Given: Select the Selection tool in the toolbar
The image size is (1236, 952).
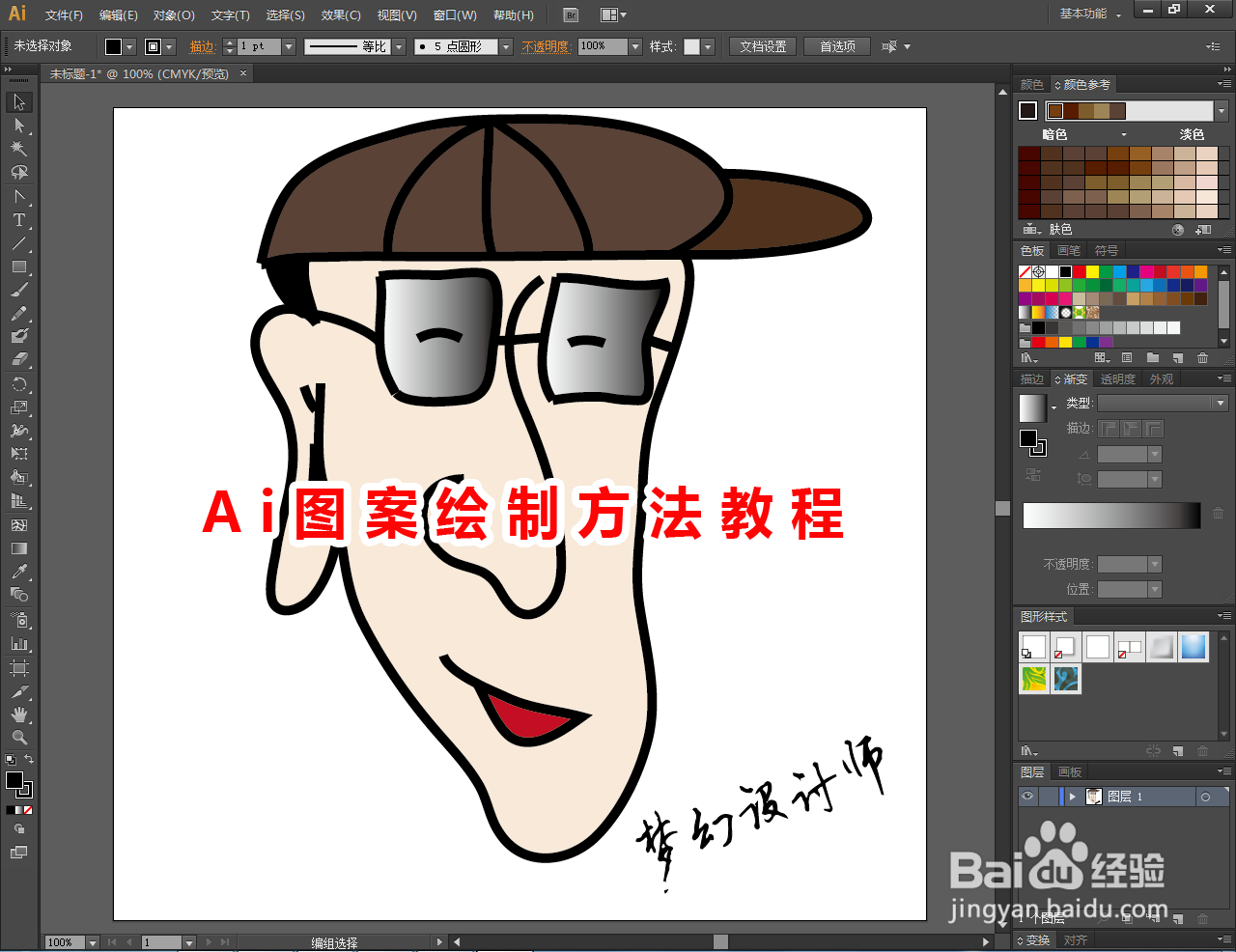Looking at the screenshot, I should click(19, 100).
